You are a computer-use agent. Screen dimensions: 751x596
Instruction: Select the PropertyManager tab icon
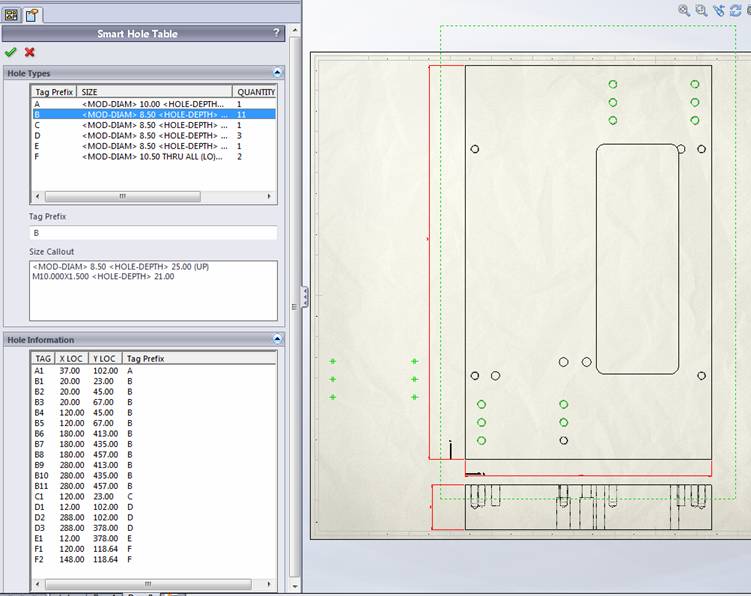(32, 14)
